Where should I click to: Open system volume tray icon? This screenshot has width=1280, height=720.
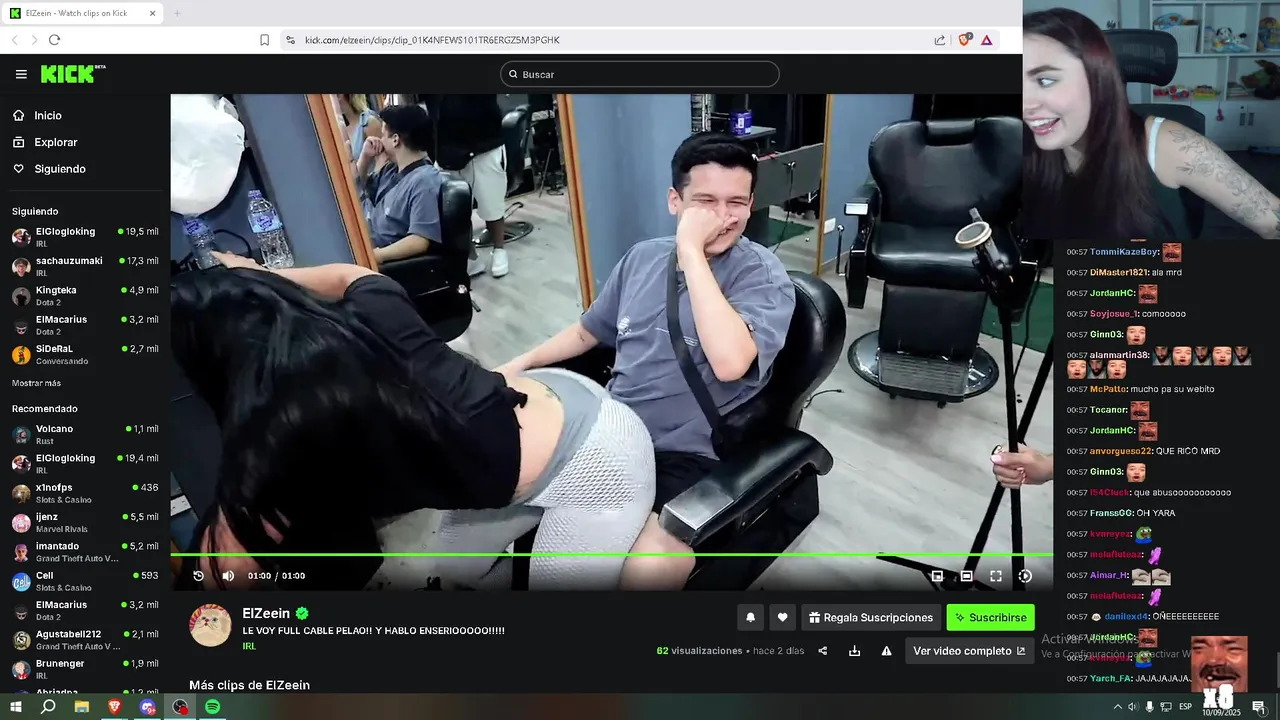[1133, 707]
